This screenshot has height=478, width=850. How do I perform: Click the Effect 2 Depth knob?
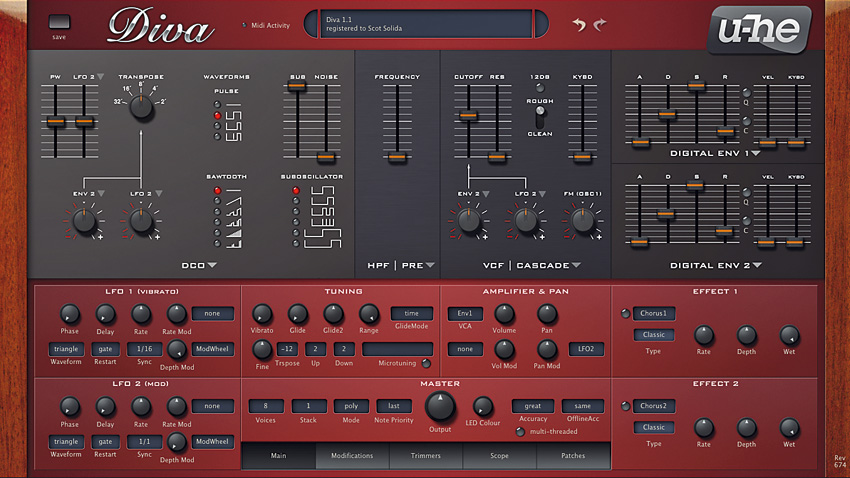746,428
